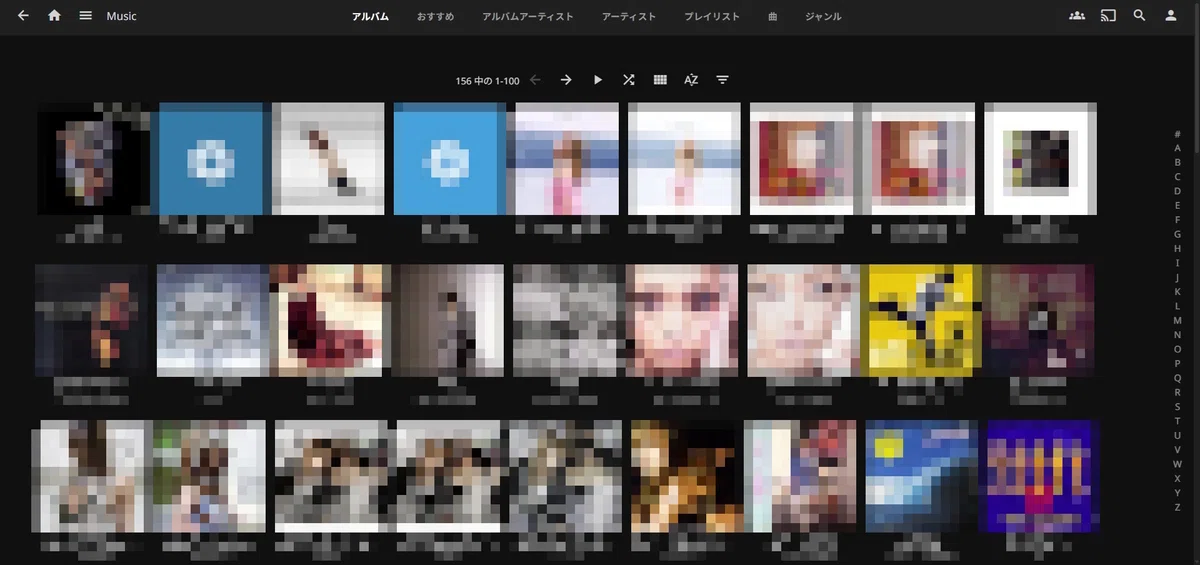The width and height of the screenshot is (1200, 565).
Task: Jump to letter E in alphabet picker
Action: [1178, 205]
